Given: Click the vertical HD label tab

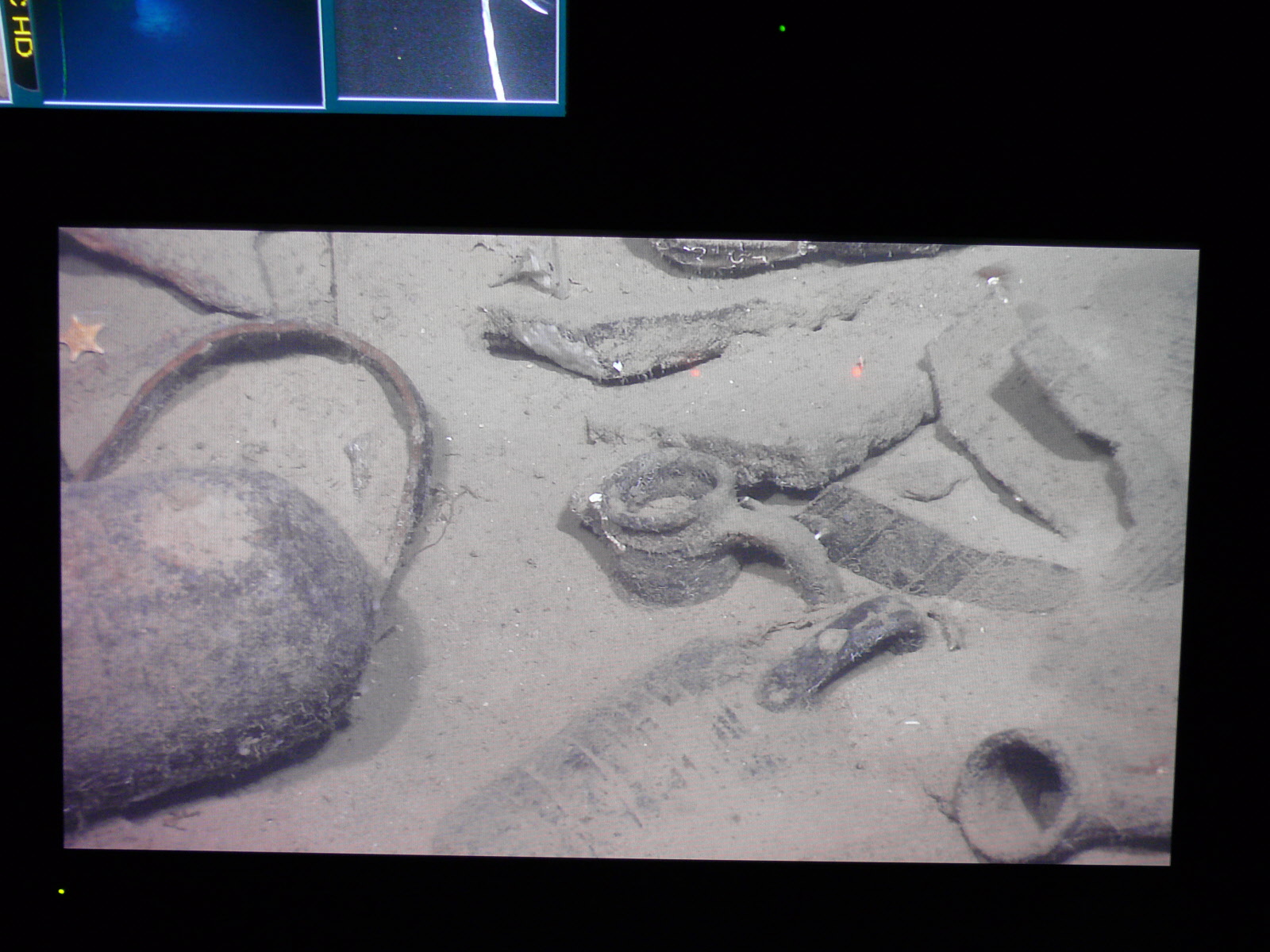Looking at the screenshot, I should pos(23,46).
